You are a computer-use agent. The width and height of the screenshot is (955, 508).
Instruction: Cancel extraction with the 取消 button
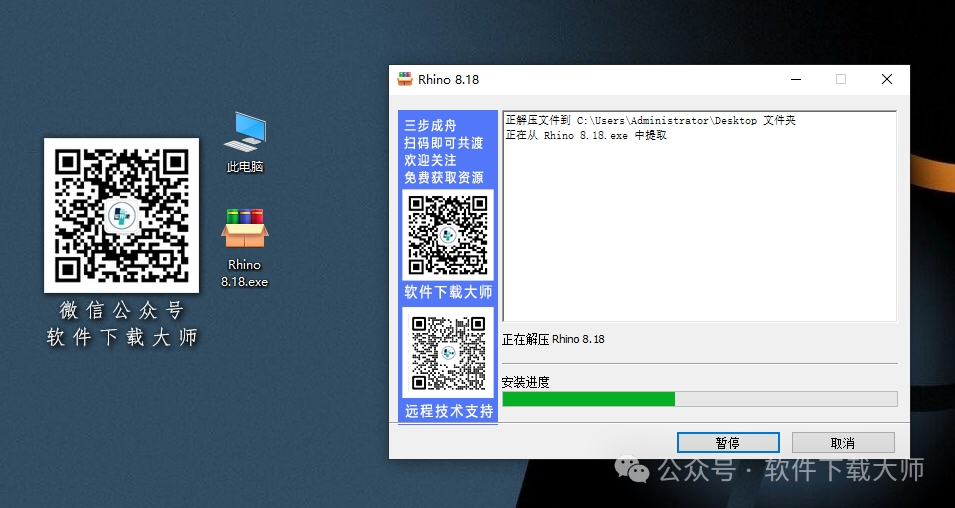pos(843,443)
